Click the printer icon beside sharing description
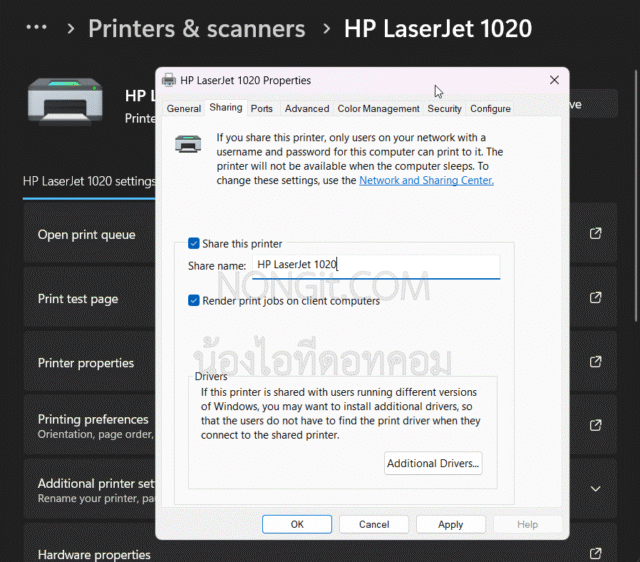The height and width of the screenshot is (562, 640). (x=188, y=144)
